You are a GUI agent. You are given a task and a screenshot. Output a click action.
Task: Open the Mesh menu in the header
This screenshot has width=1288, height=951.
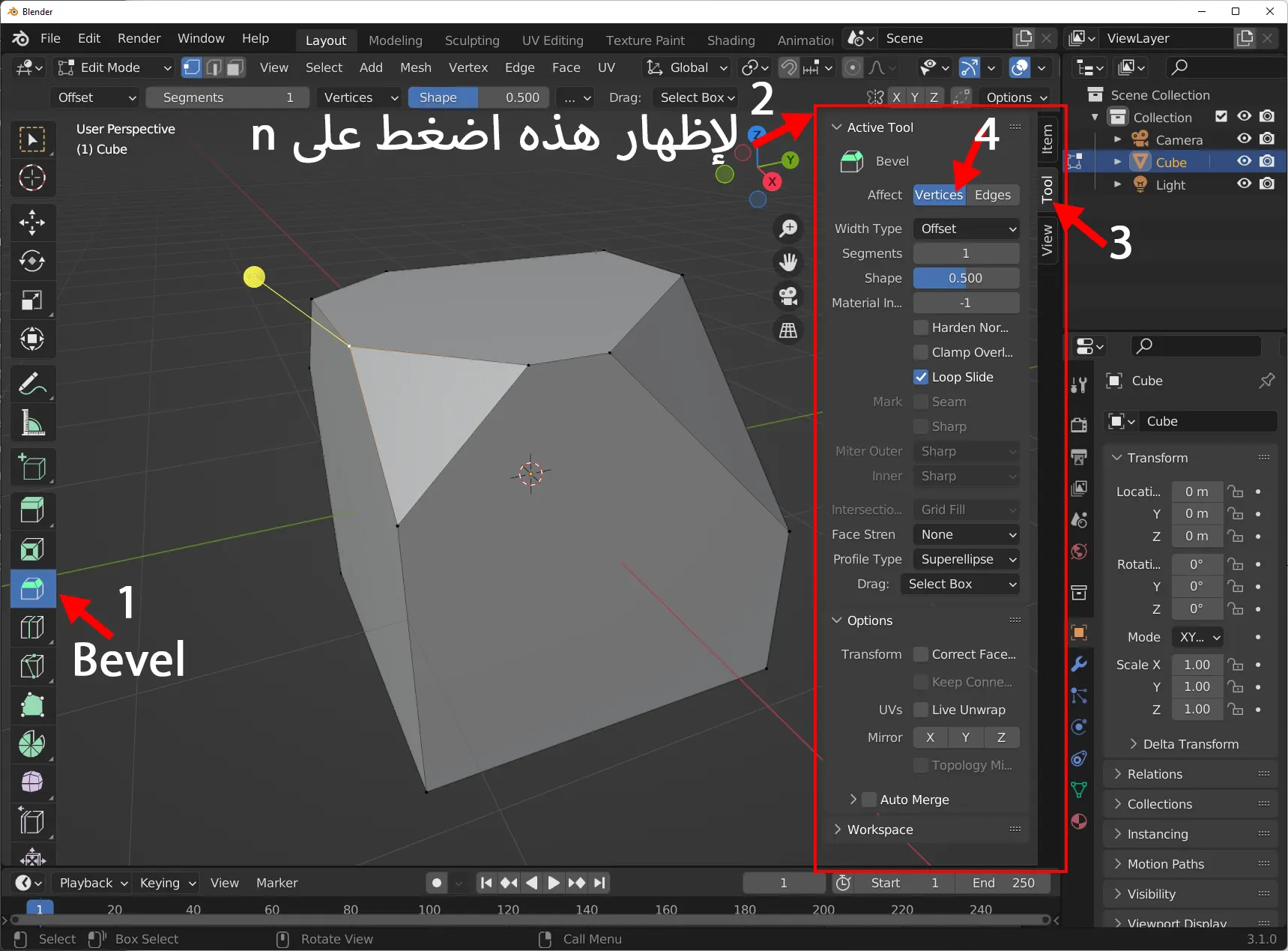pyautogui.click(x=415, y=67)
